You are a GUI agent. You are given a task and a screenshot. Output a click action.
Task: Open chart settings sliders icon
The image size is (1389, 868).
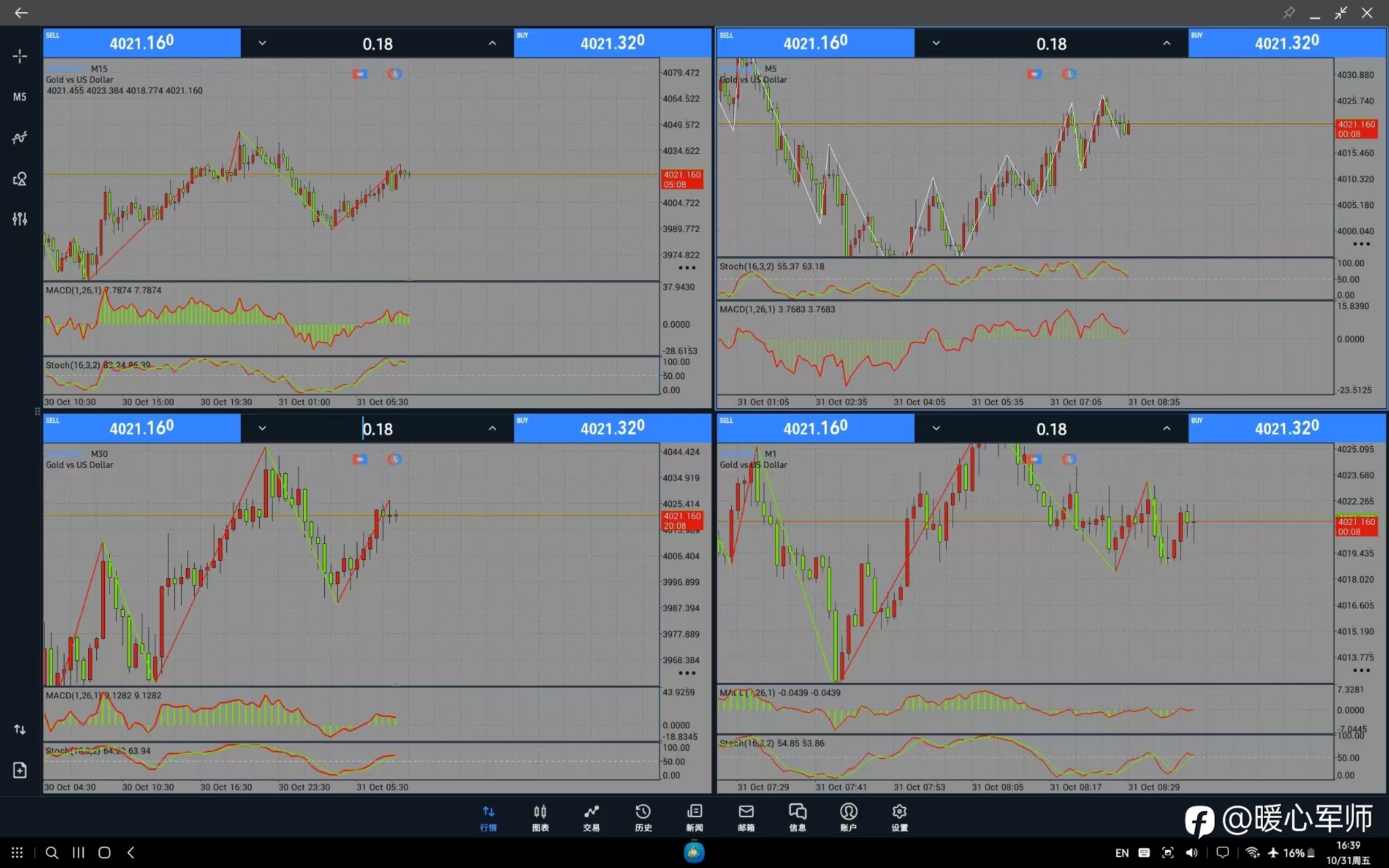coord(20,218)
